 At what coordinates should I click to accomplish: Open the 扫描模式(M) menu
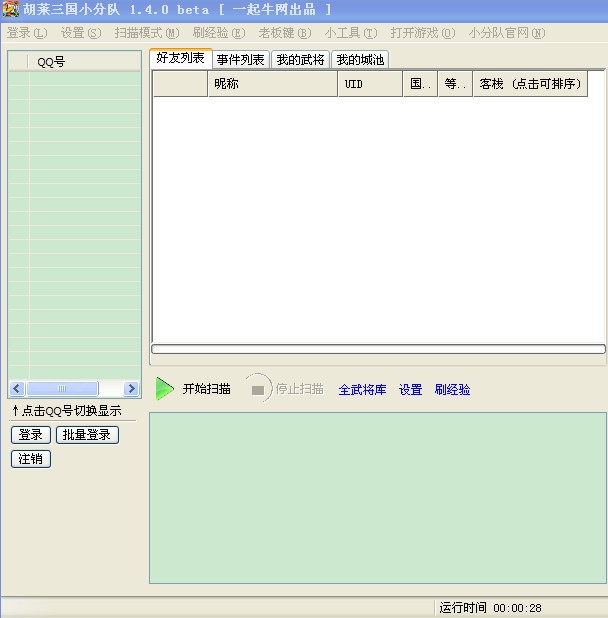pyautogui.click(x=147, y=33)
